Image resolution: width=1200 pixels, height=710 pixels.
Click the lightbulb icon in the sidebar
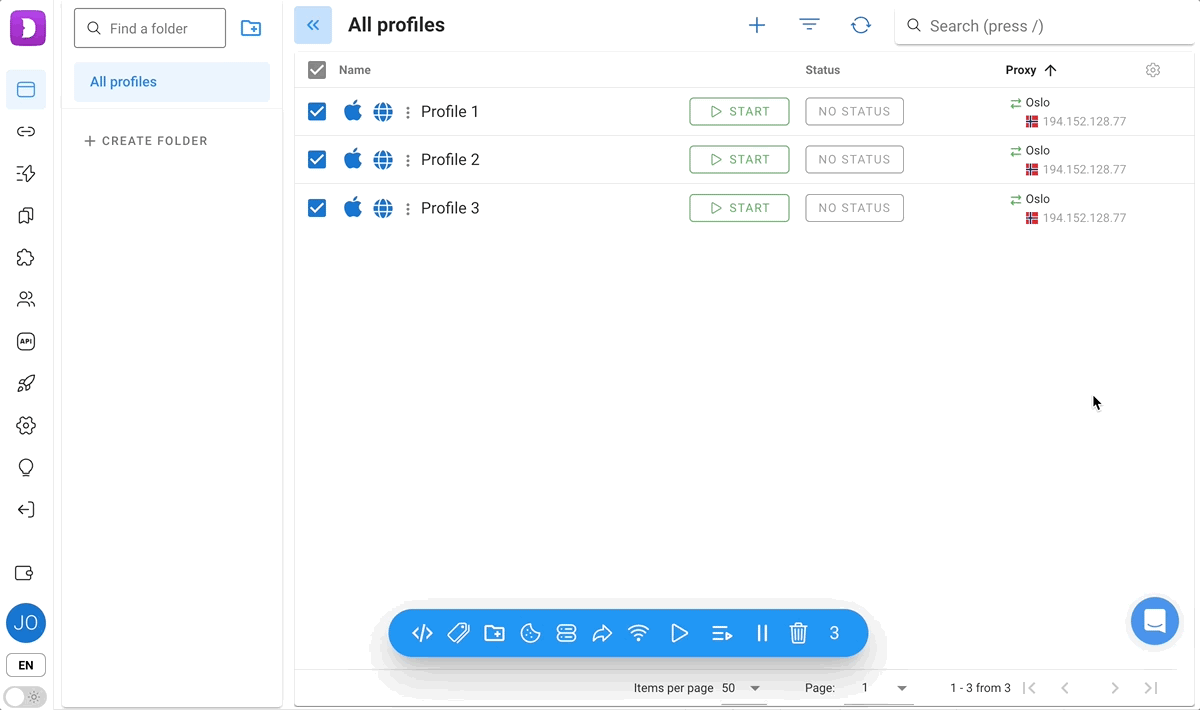tap(26, 467)
